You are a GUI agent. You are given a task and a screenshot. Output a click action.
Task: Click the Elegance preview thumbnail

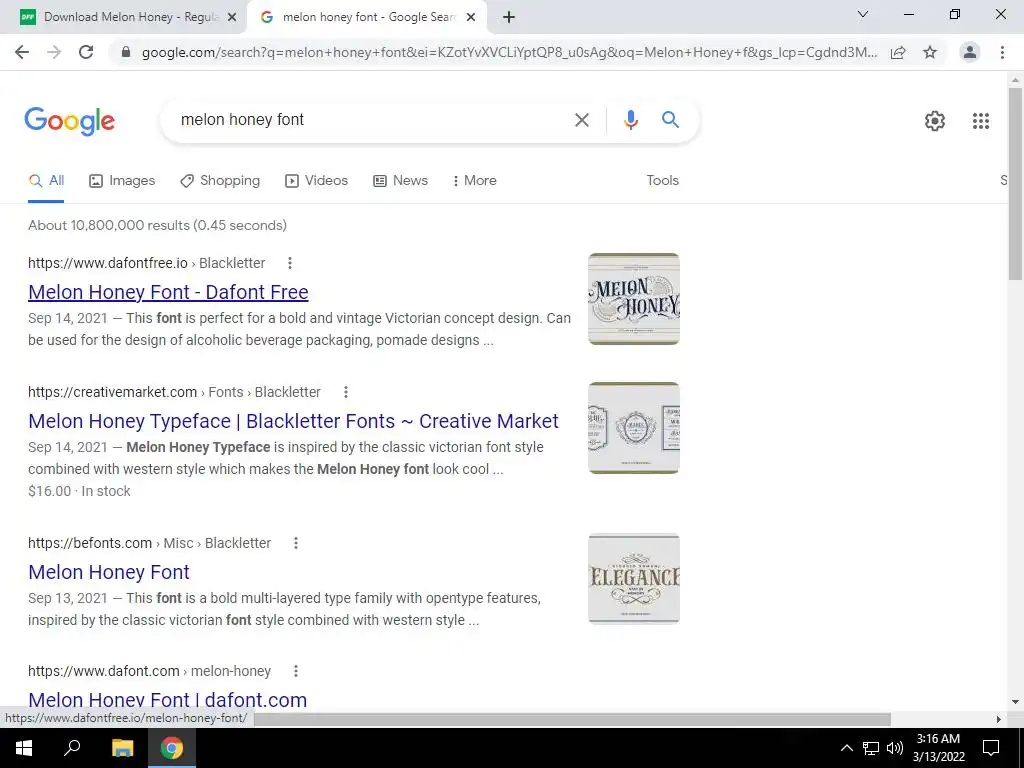(633, 579)
